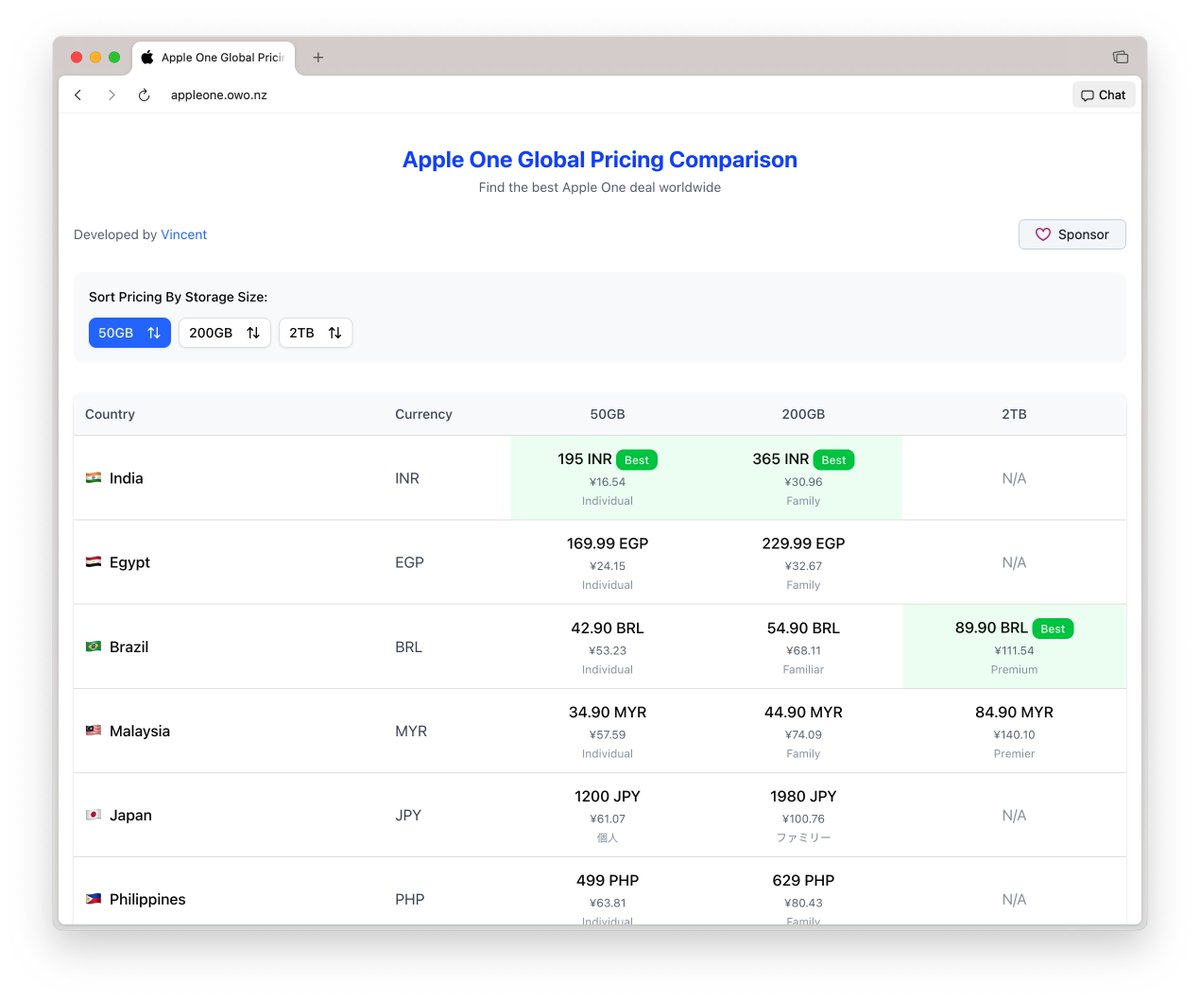This screenshot has width=1200, height=1000.
Task: Click the 84.90 MYR price
Action: [x=1014, y=712]
